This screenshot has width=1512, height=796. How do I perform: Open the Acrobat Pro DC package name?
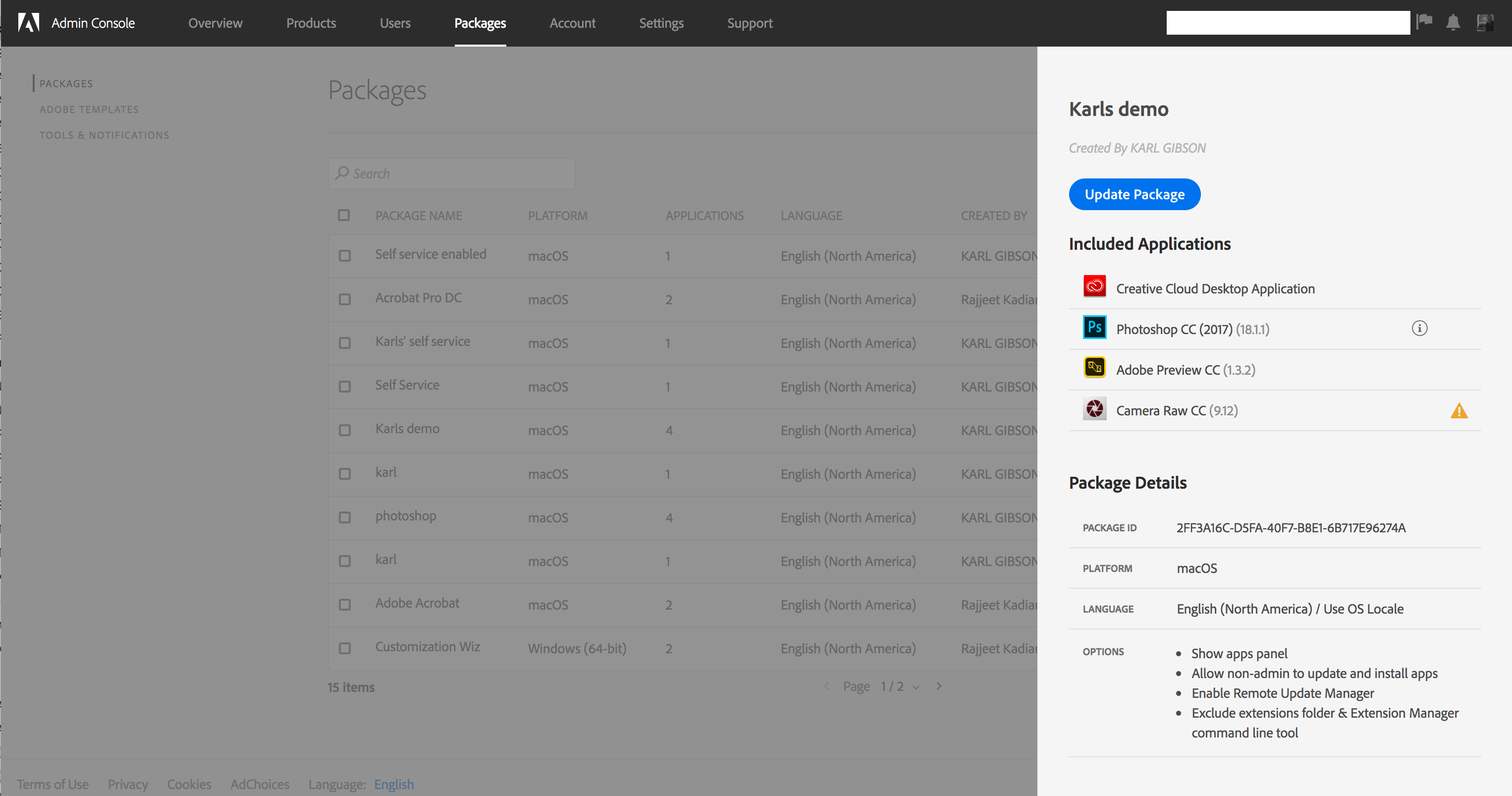(419, 297)
